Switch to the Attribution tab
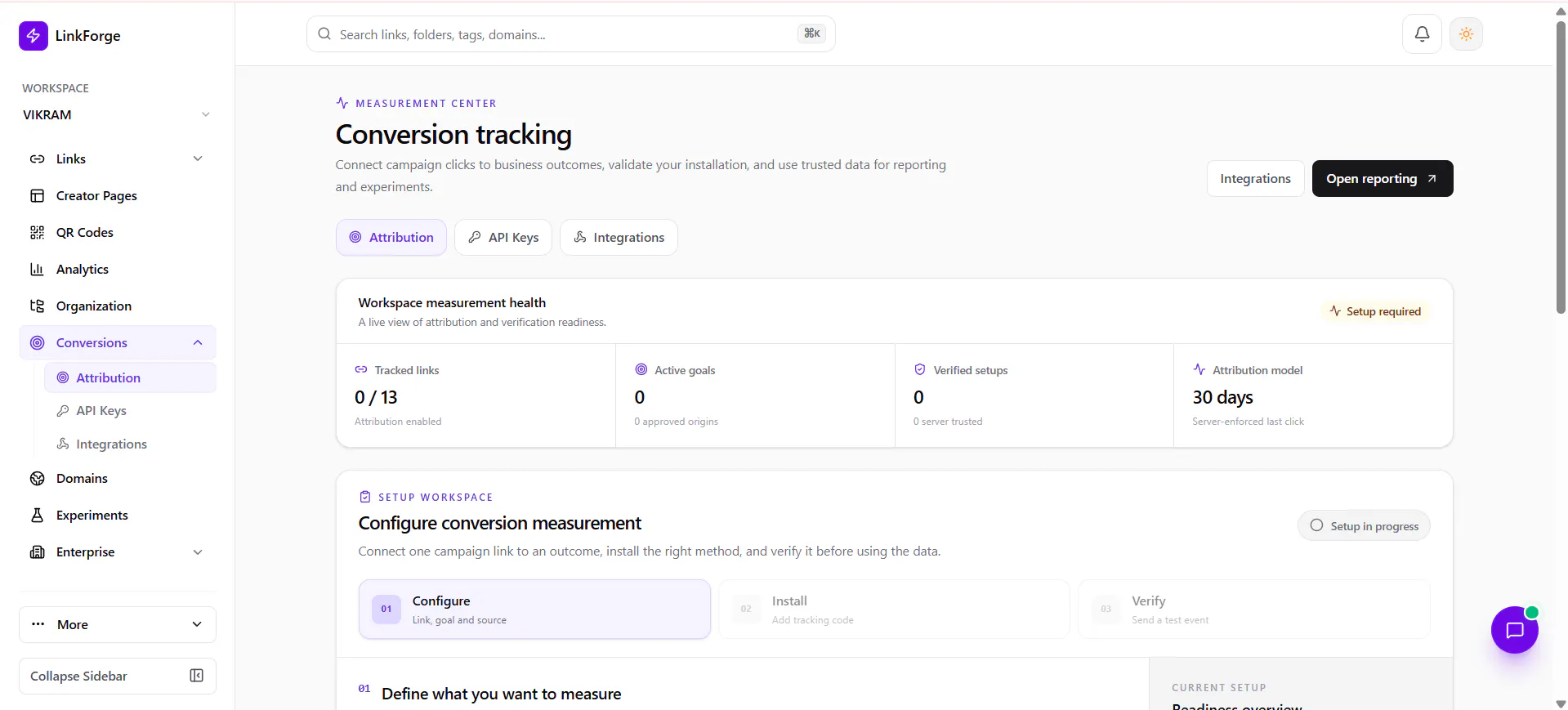The height and width of the screenshot is (710, 1568). pos(391,238)
